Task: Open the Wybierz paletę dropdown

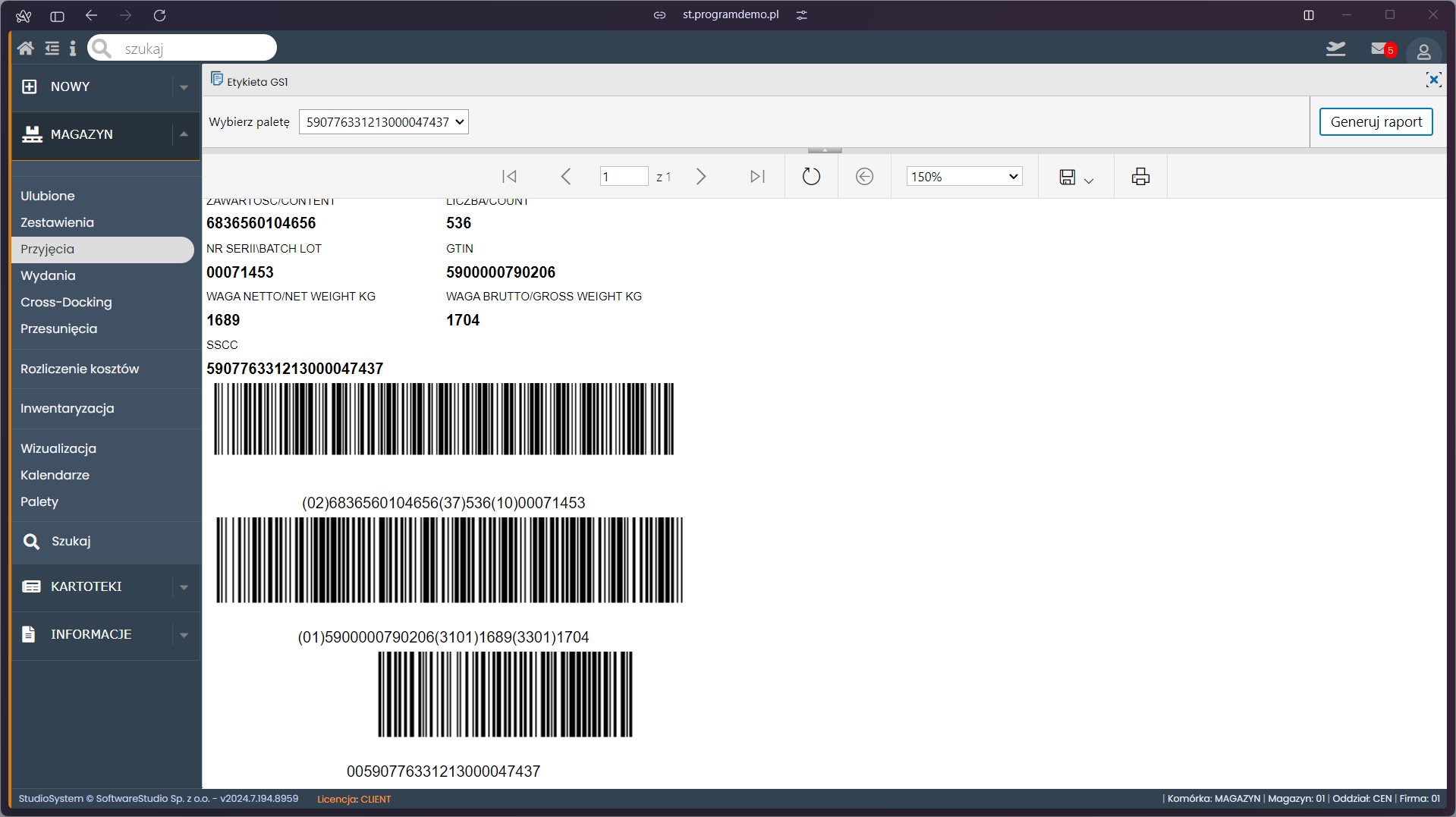Action: point(384,122)
